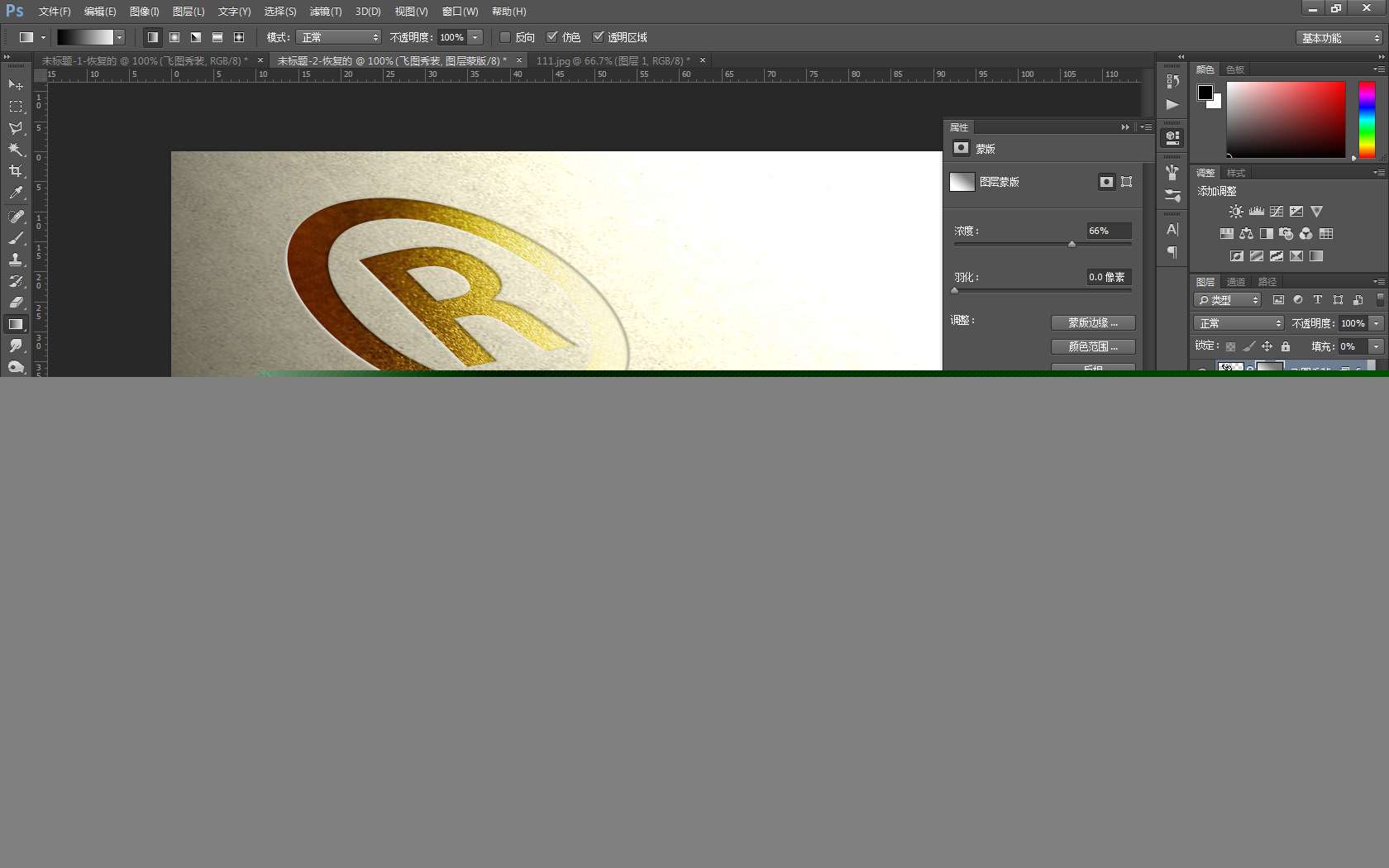Select the Healing Brush tool
Screen dimensions: 1389x868
tap(16, 217)
